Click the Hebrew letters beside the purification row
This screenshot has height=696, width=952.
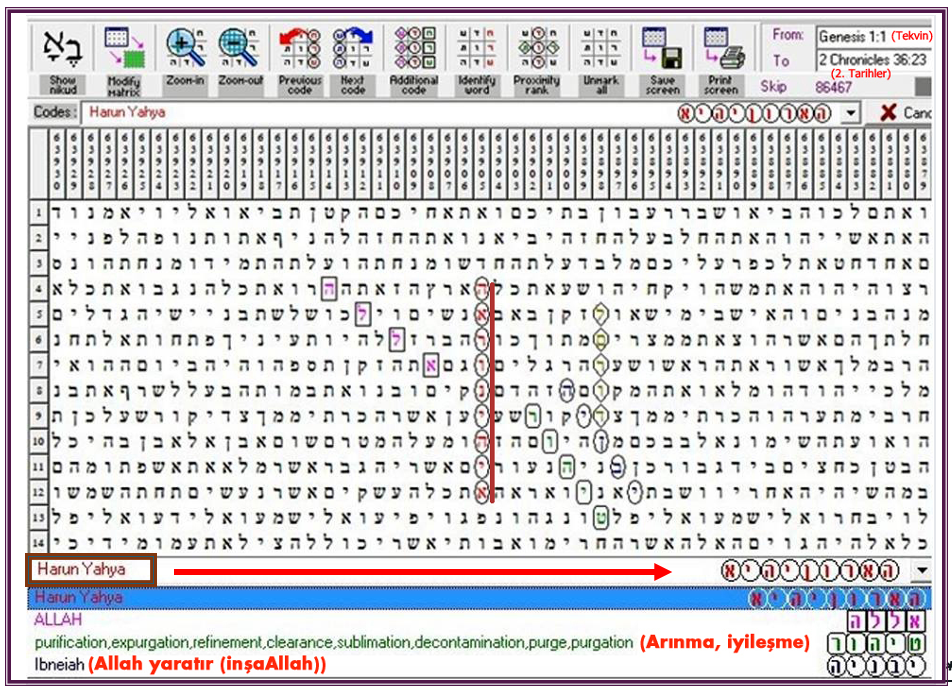[x=877, y=643]
